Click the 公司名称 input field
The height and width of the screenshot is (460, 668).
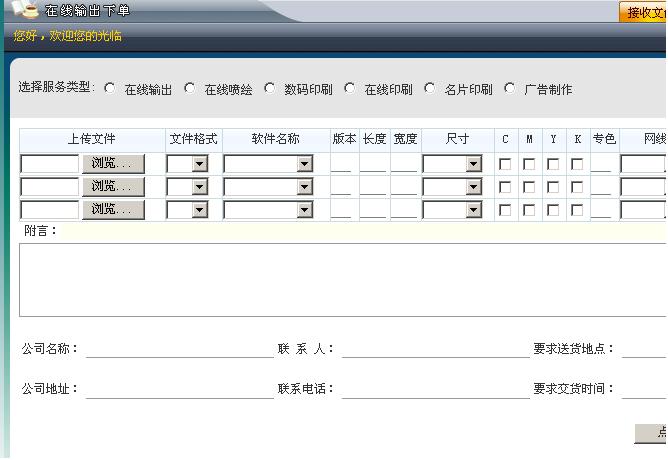[180, 349]
